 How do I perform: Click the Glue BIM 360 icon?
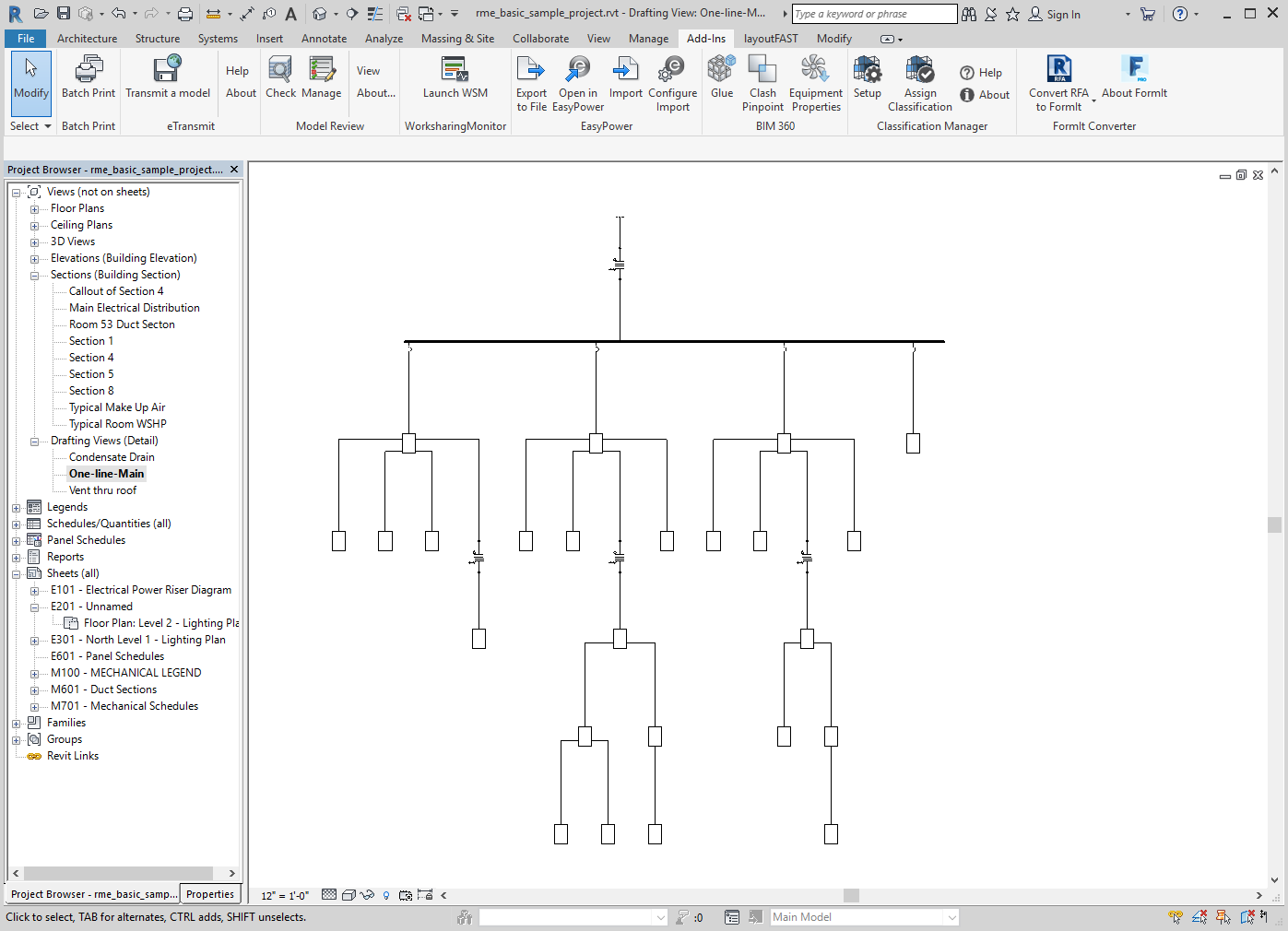point(722,70)
